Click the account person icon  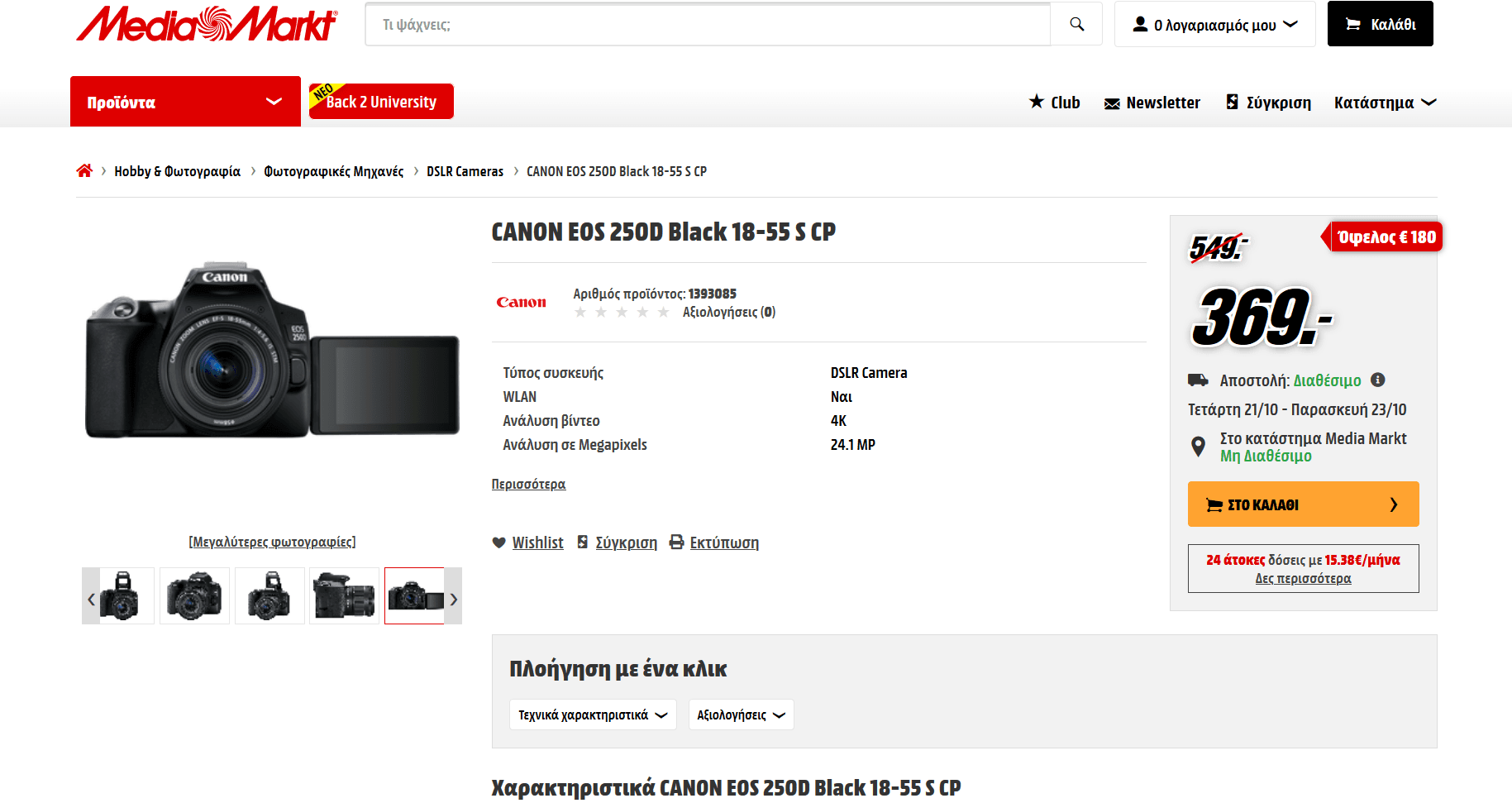pos(1140,24)
